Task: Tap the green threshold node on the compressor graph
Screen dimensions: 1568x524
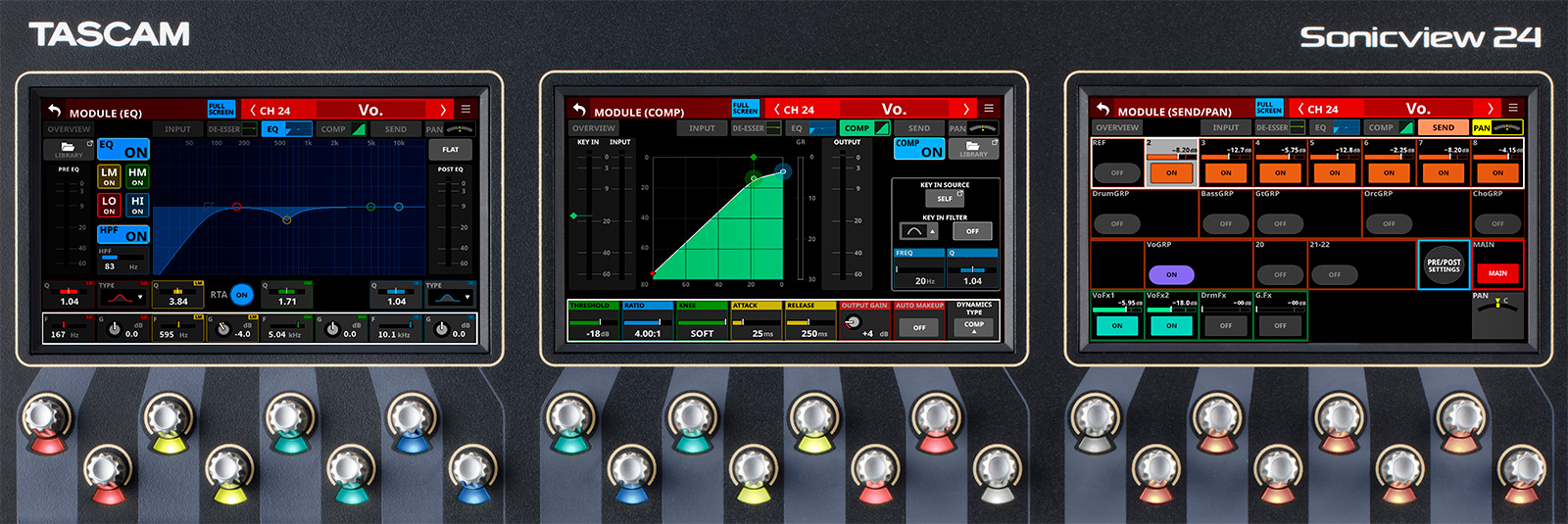Action: pos(754,177)
